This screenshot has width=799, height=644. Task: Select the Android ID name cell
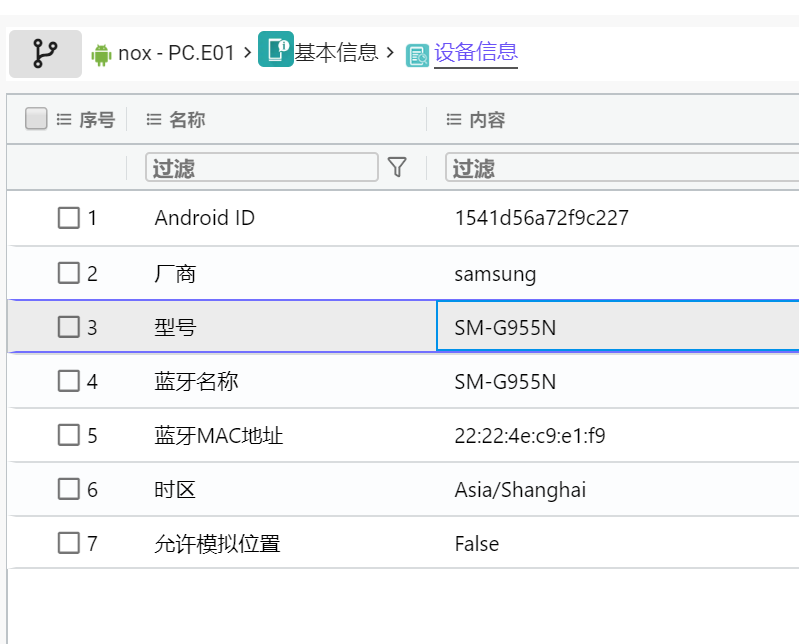click(204, 218)
